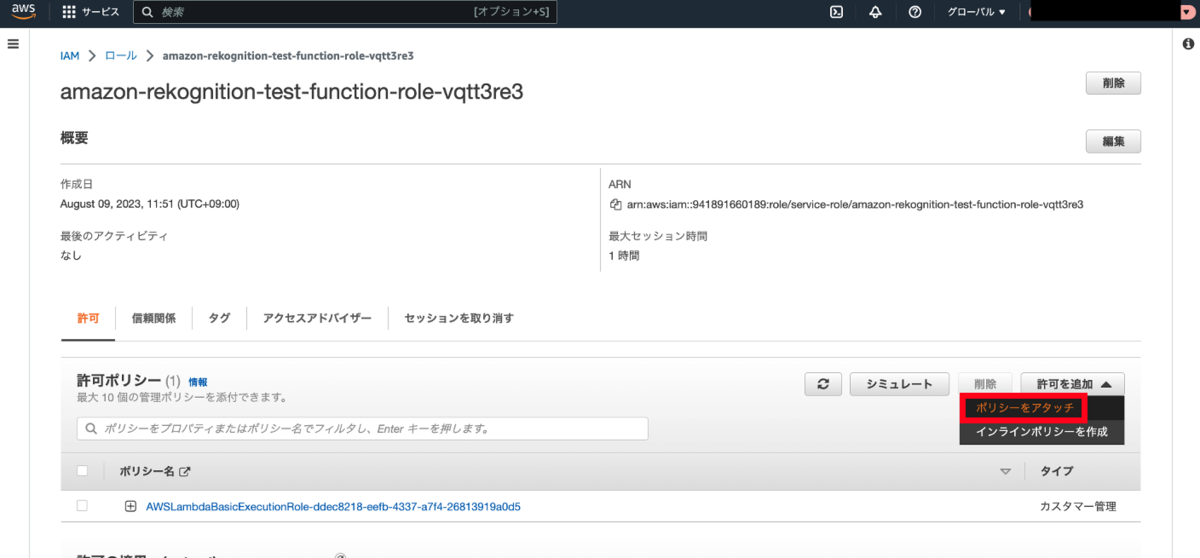Refresh the permissions policies list

[823, 384]
